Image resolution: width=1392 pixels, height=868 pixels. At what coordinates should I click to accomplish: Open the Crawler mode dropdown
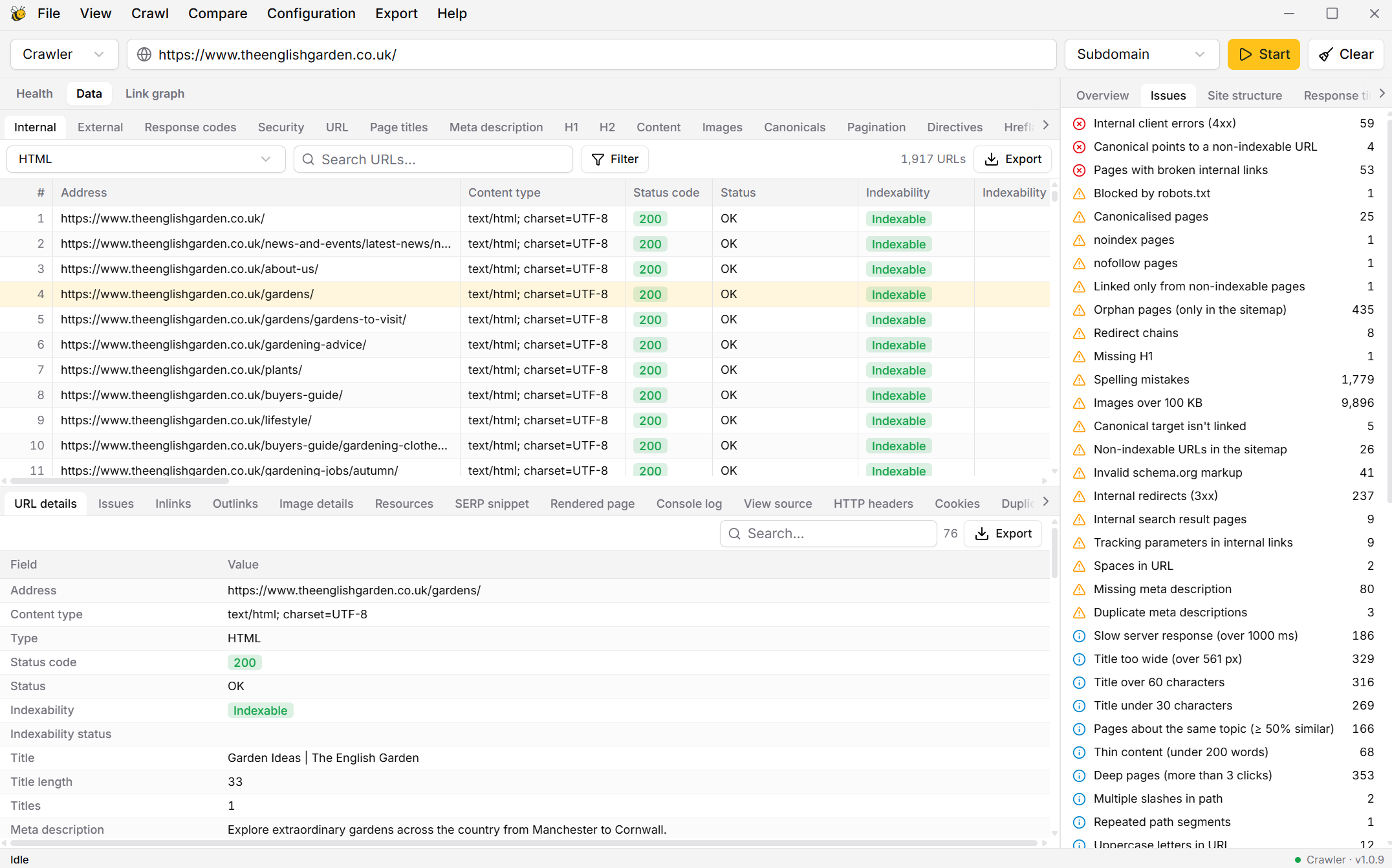tap(64, 54)
